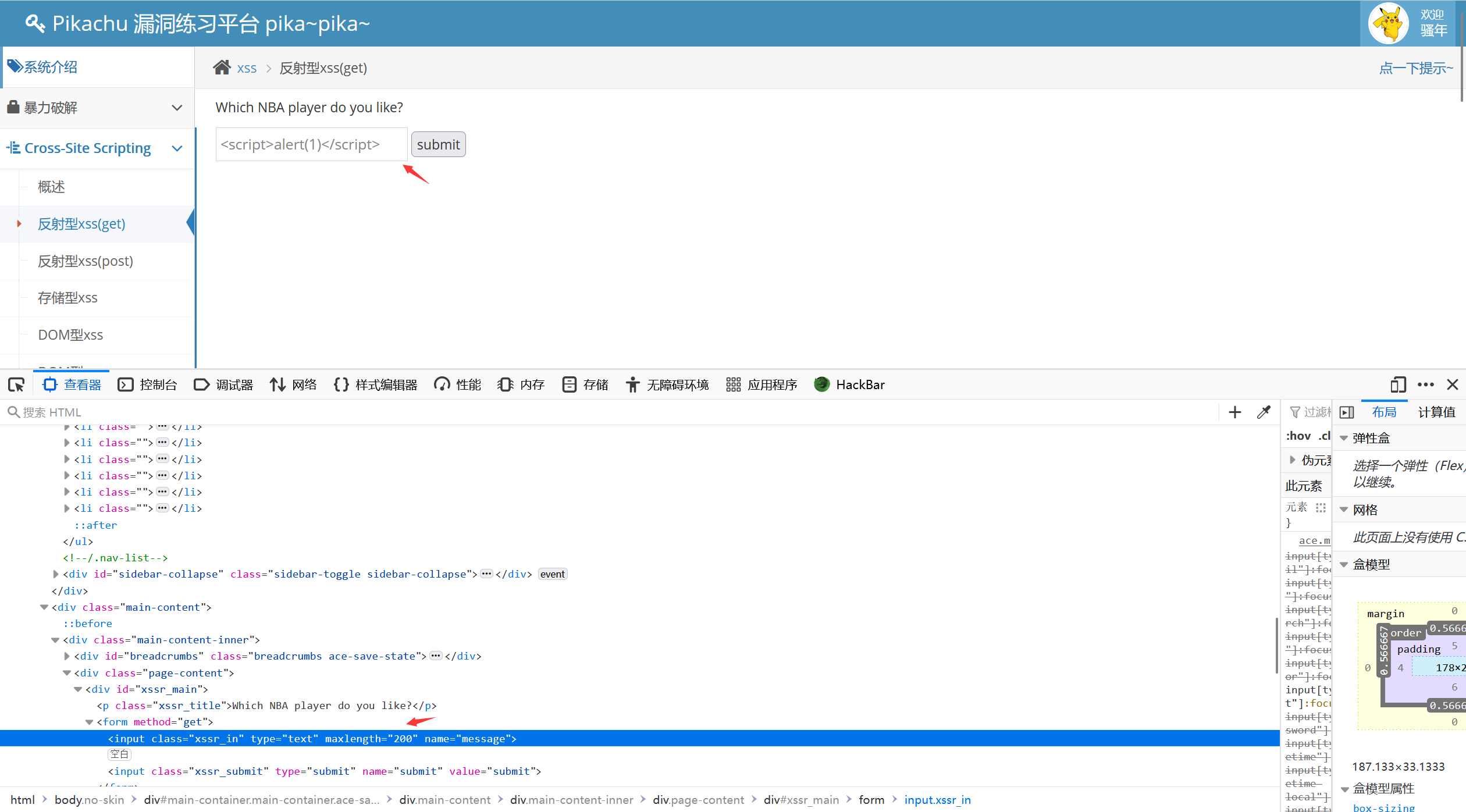Screen dimensions: 1466x812
Task: Open the 查看器 inspector tab
Action: point(72,384)
